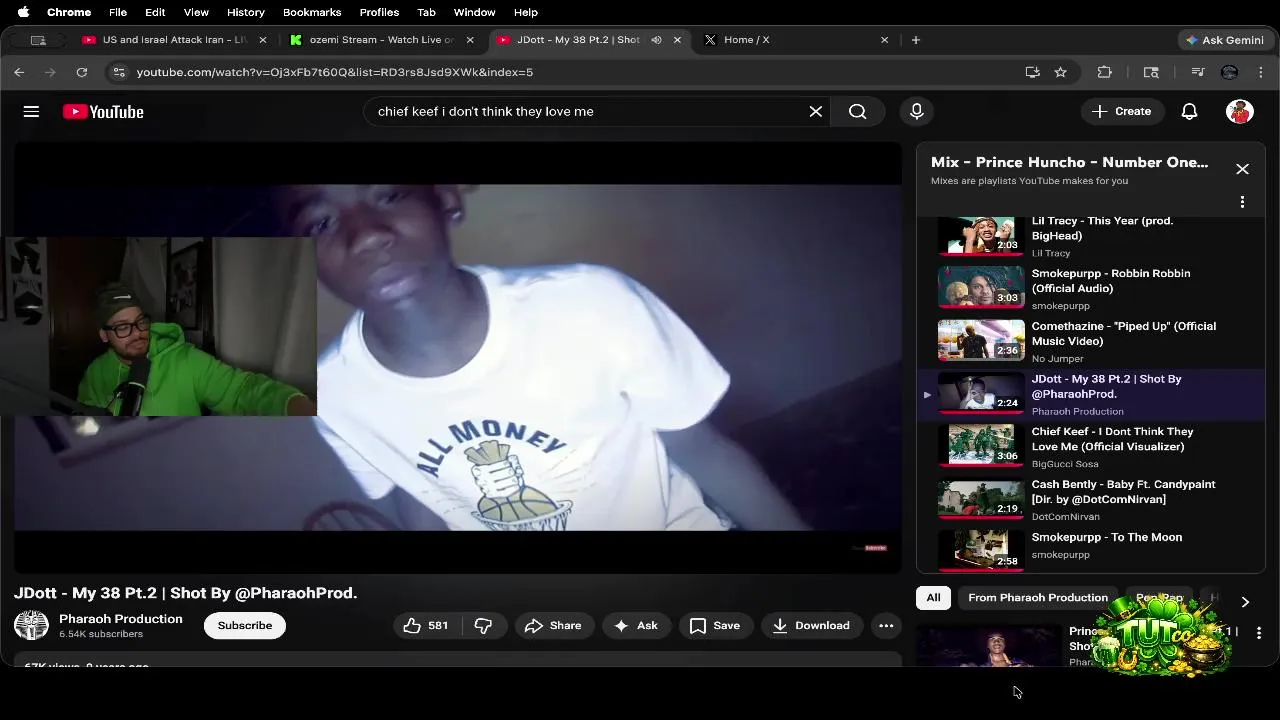
Task: Open Chrome three-dot menu
Action: pos(1261,72)
